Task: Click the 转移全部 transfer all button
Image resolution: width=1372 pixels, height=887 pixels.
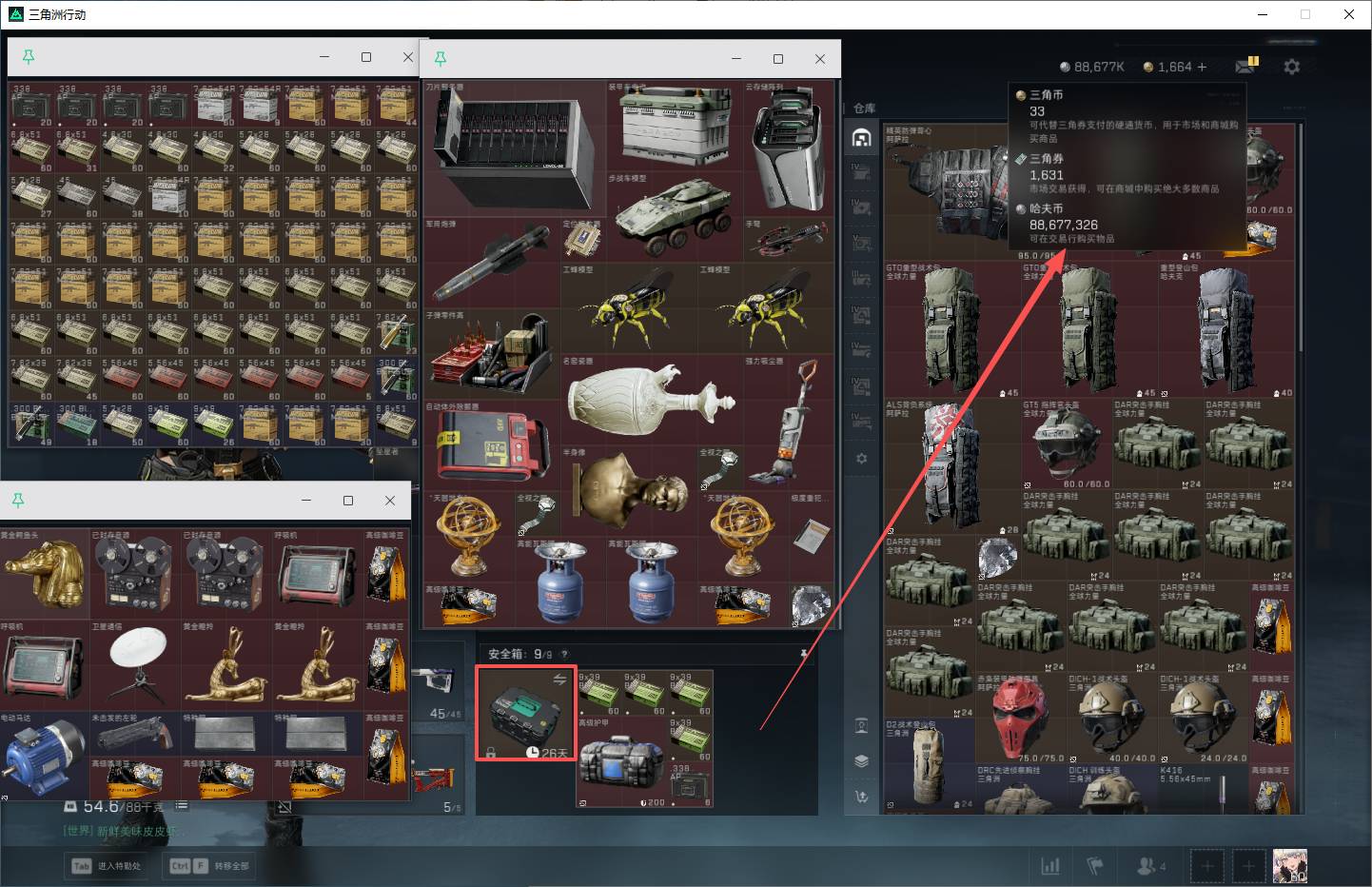Action: (x=208, y=865)
